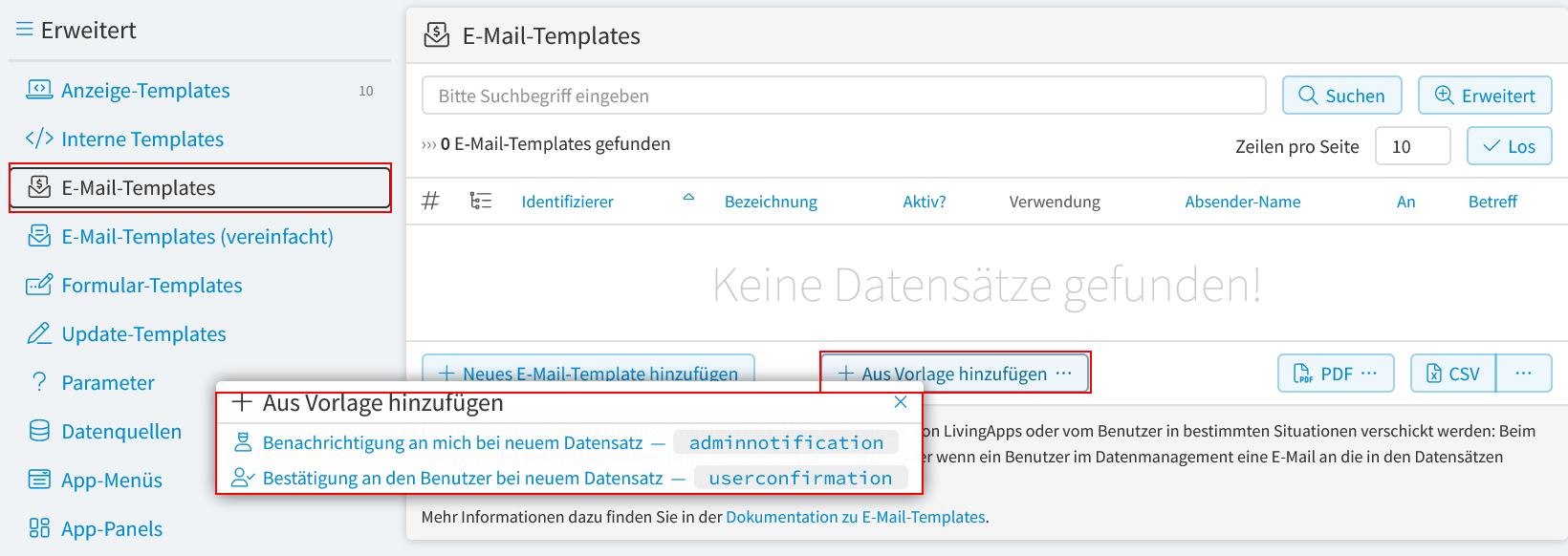Open Anzeige-Templates in the sidebar
The image size is (1568, 556).
(145, 91)
